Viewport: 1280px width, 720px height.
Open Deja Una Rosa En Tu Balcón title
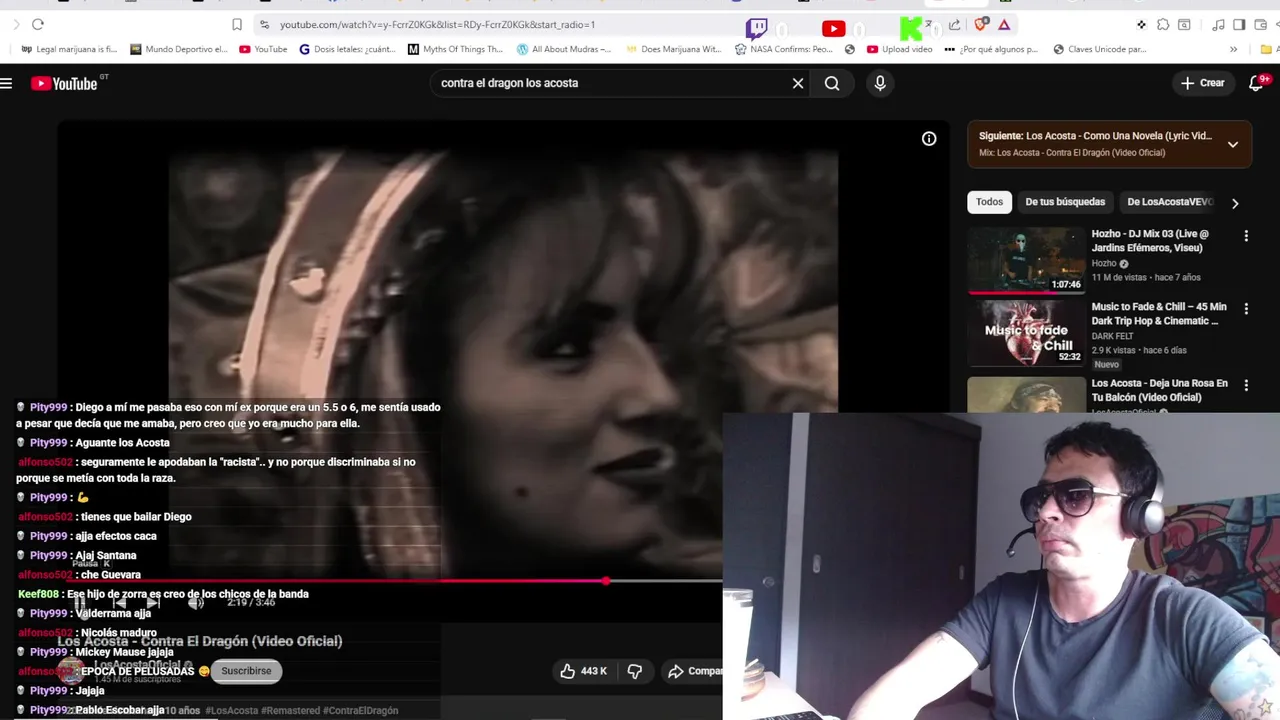1159,390
